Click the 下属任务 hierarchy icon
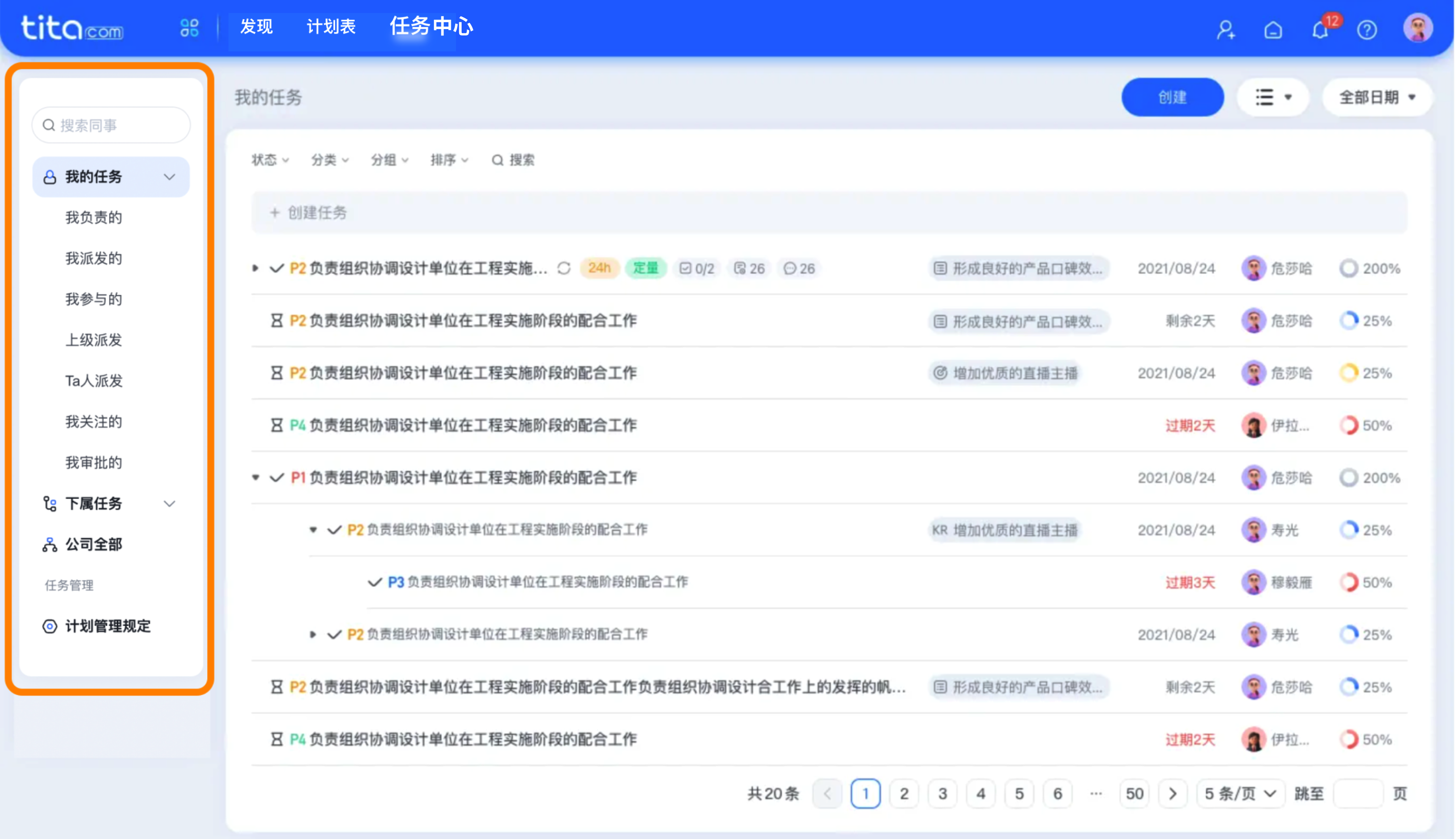 click(x=50, y=504)
